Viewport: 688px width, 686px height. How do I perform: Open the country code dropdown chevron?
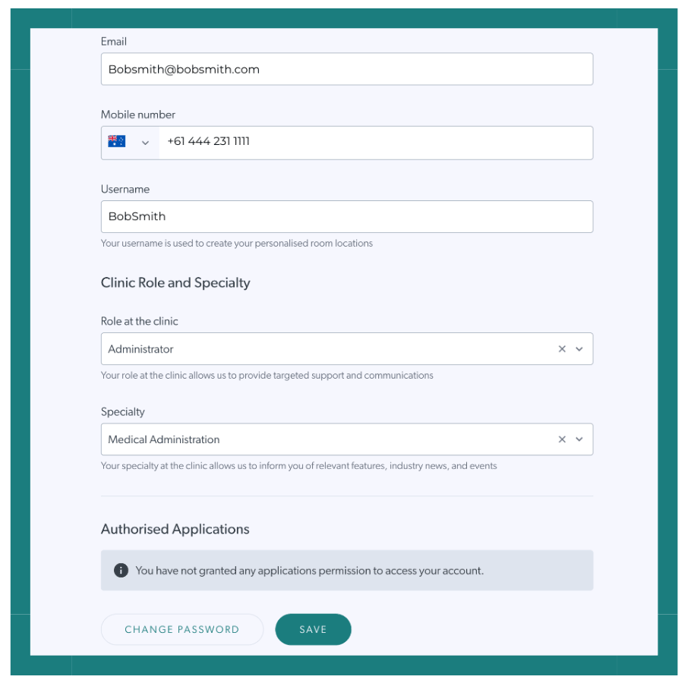(145, 143)
